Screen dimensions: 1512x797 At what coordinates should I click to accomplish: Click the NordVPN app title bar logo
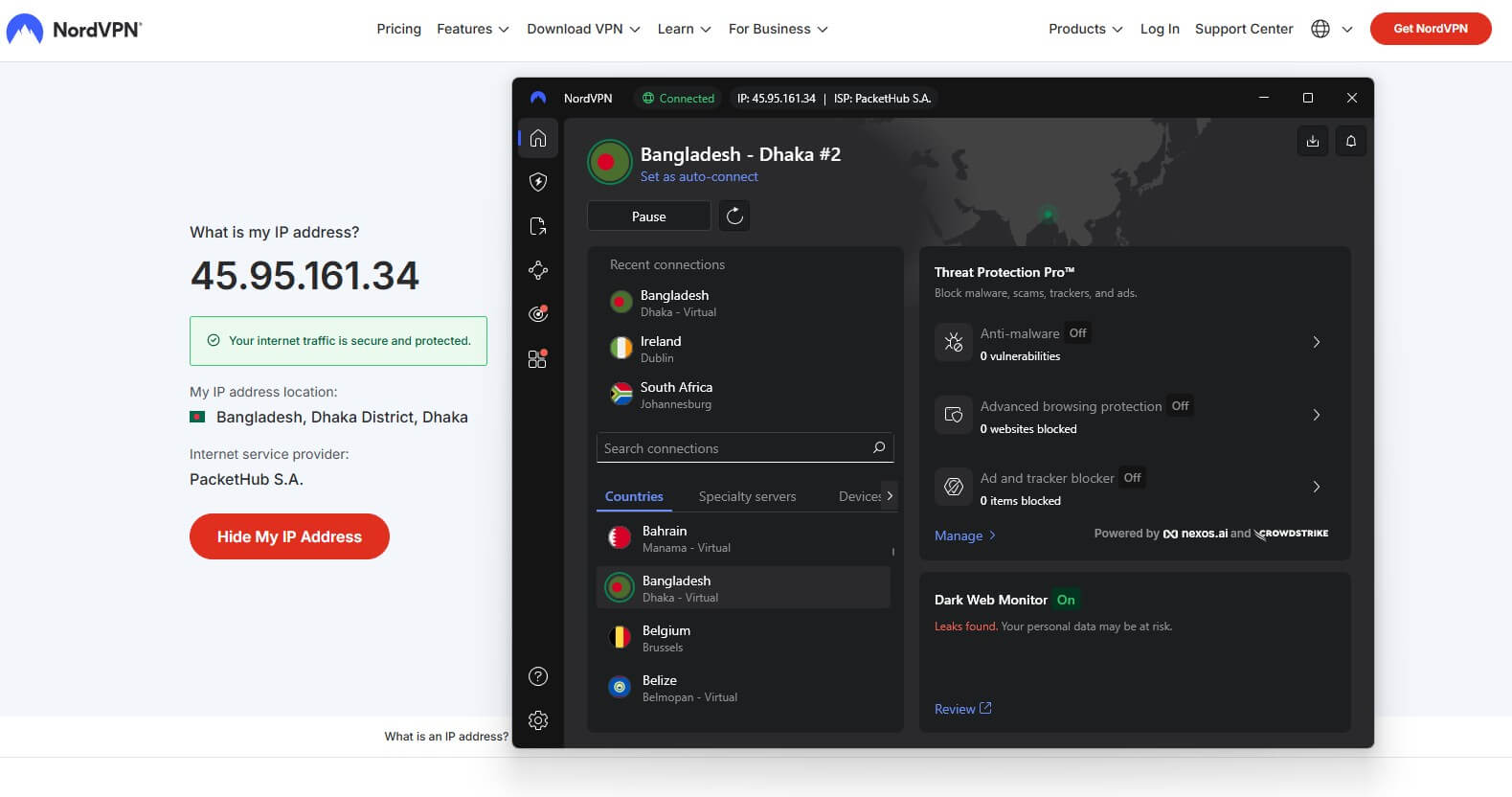pos(538,98)
